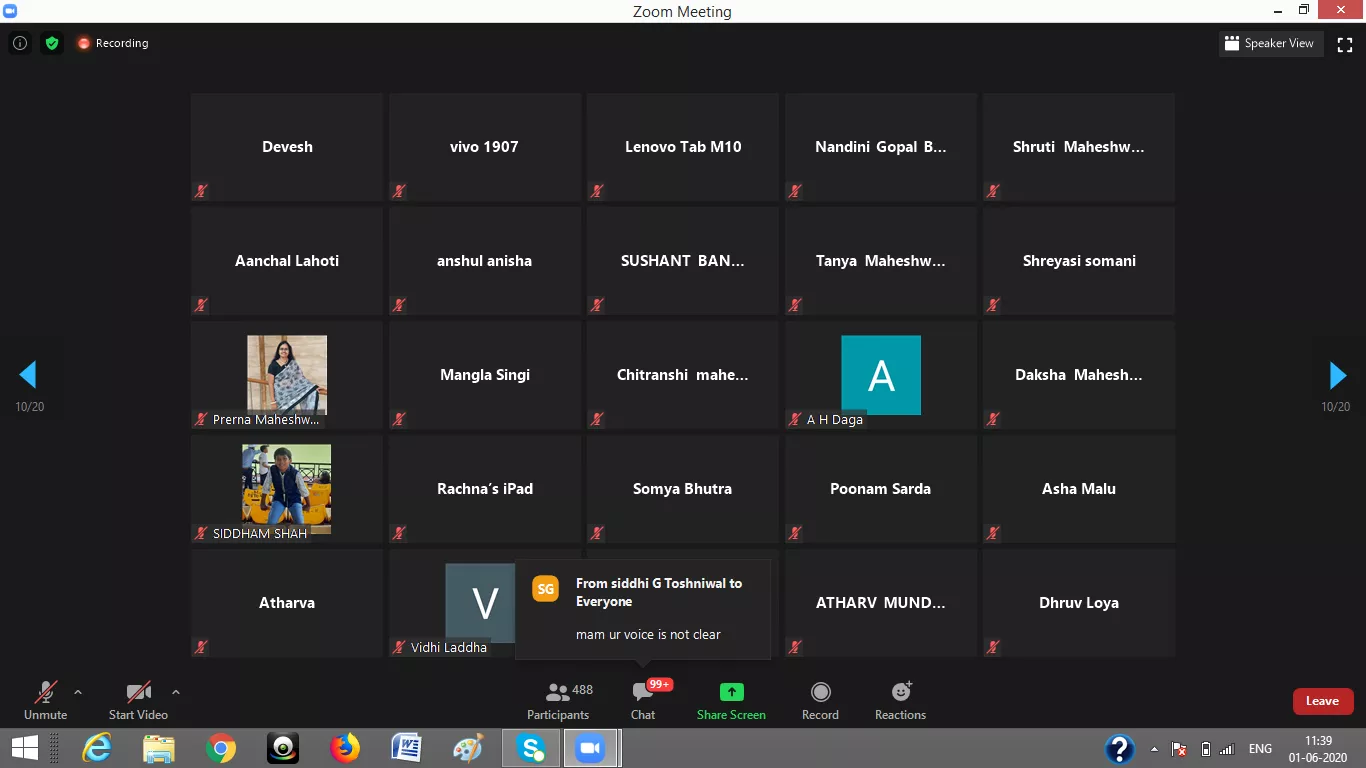
Task: Start recording with Record button
Action: (x=820, y=700)
